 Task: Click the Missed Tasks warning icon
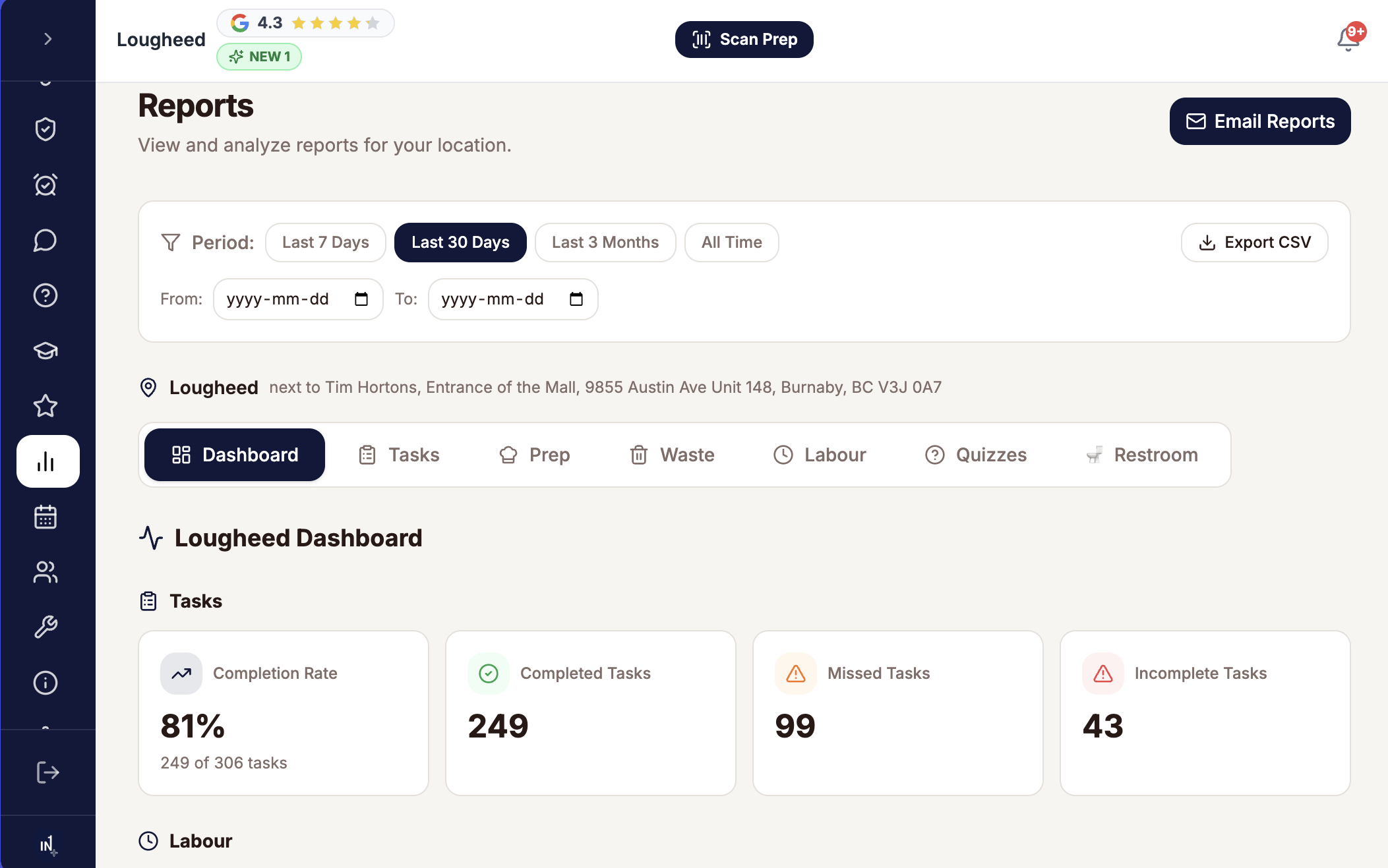(x=796, y=674)
